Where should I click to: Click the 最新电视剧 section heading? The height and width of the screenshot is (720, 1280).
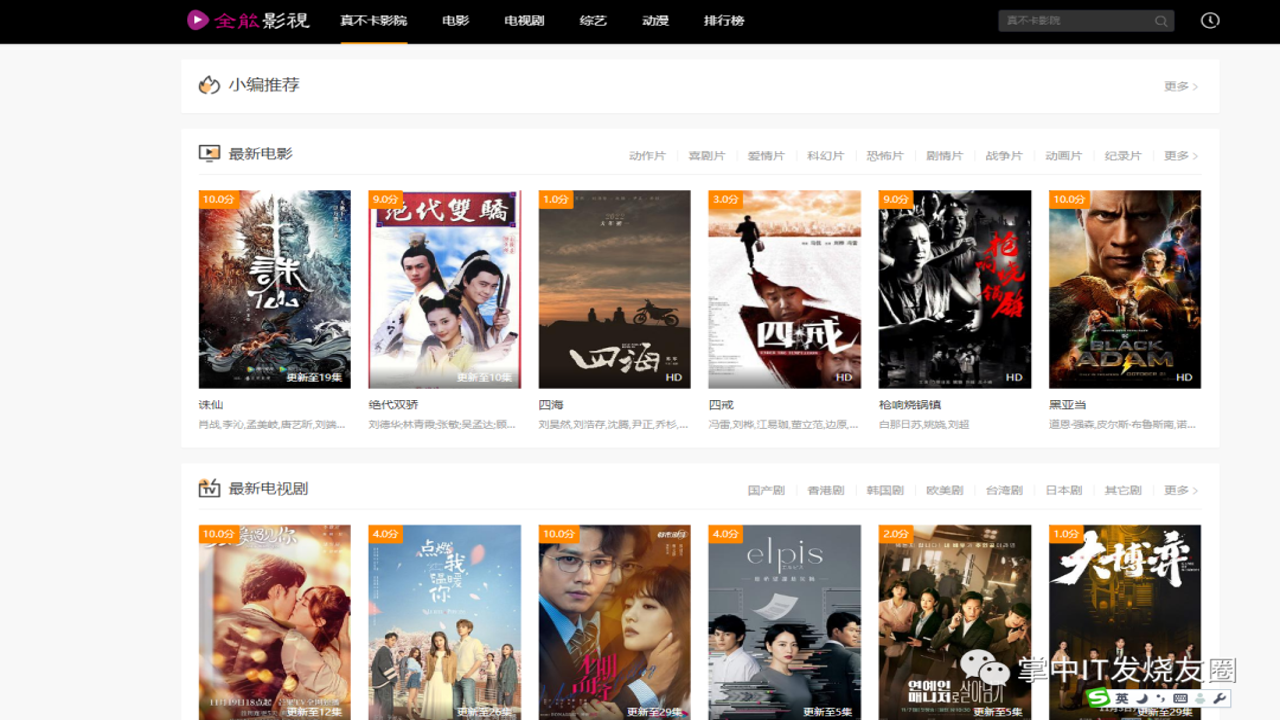tap(268, 489)
